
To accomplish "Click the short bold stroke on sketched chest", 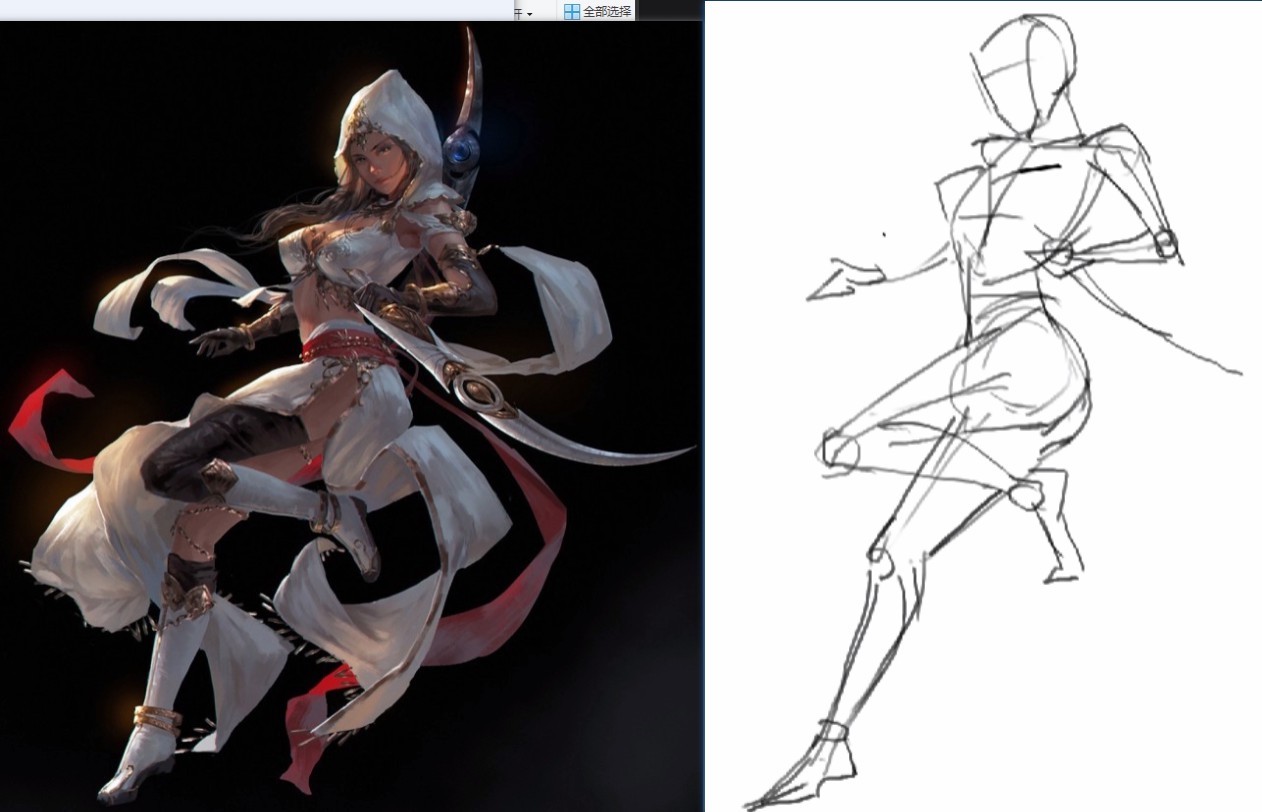I will point(1037,167).
